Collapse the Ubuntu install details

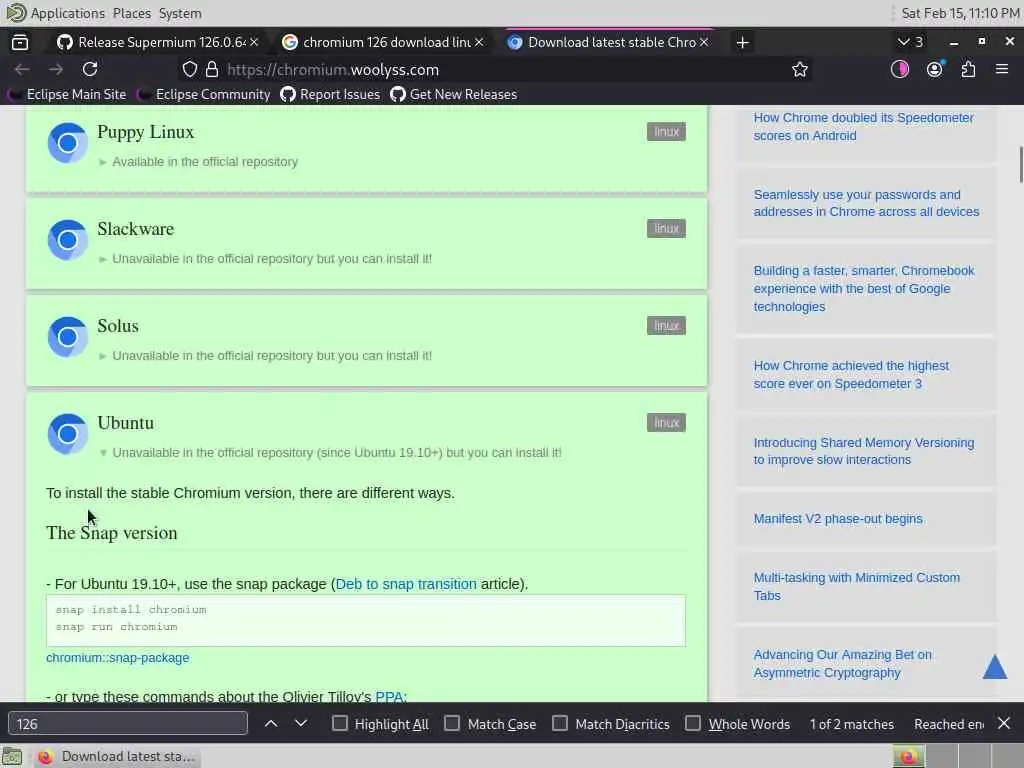pyautogui.click(x=330, y=453)
